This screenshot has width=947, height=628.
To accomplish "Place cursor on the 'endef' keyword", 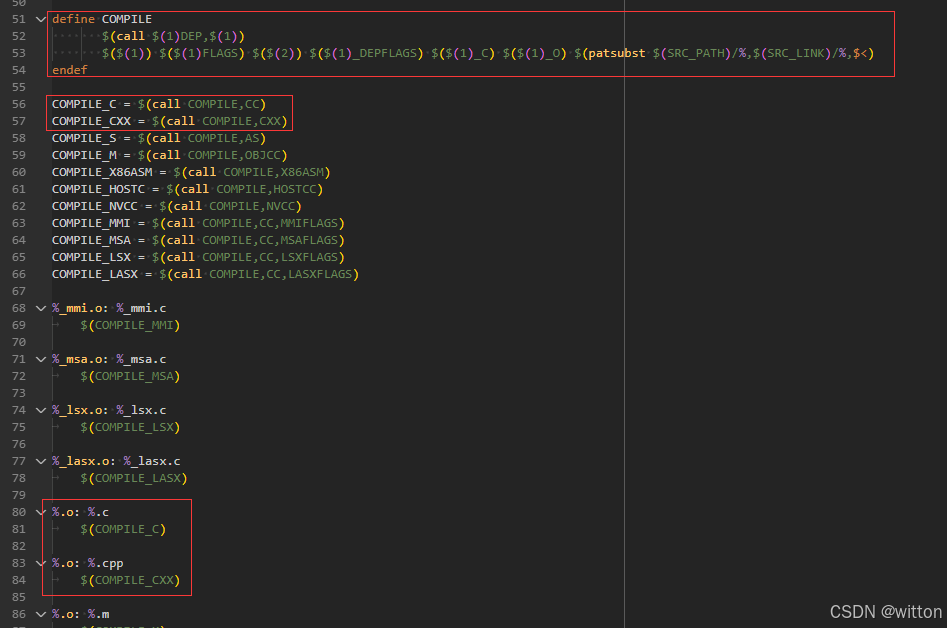I will pos(69,70).
